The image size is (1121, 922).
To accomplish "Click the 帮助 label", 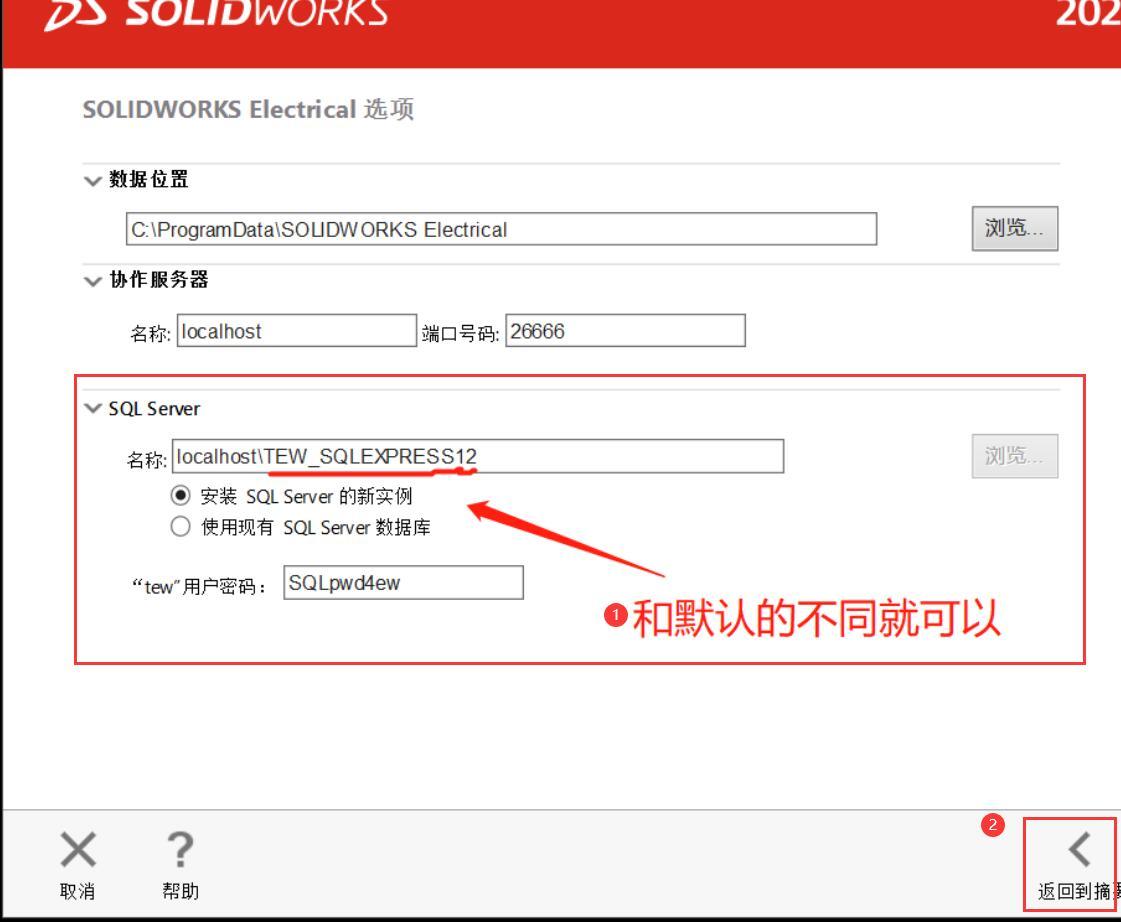I will [180, 891].
